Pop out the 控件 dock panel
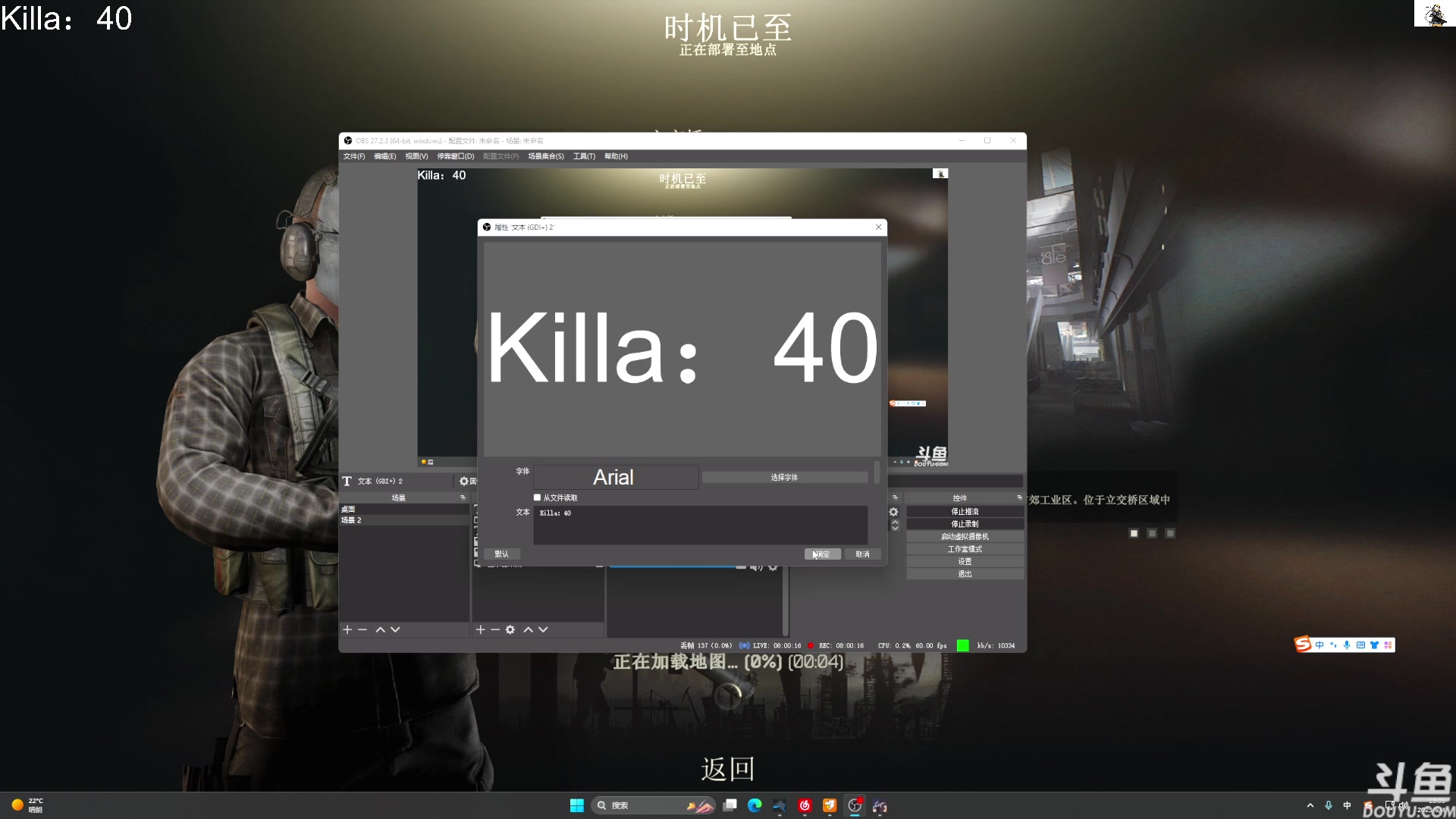This screenshot has width=1456, height=819. point(1019,497)
